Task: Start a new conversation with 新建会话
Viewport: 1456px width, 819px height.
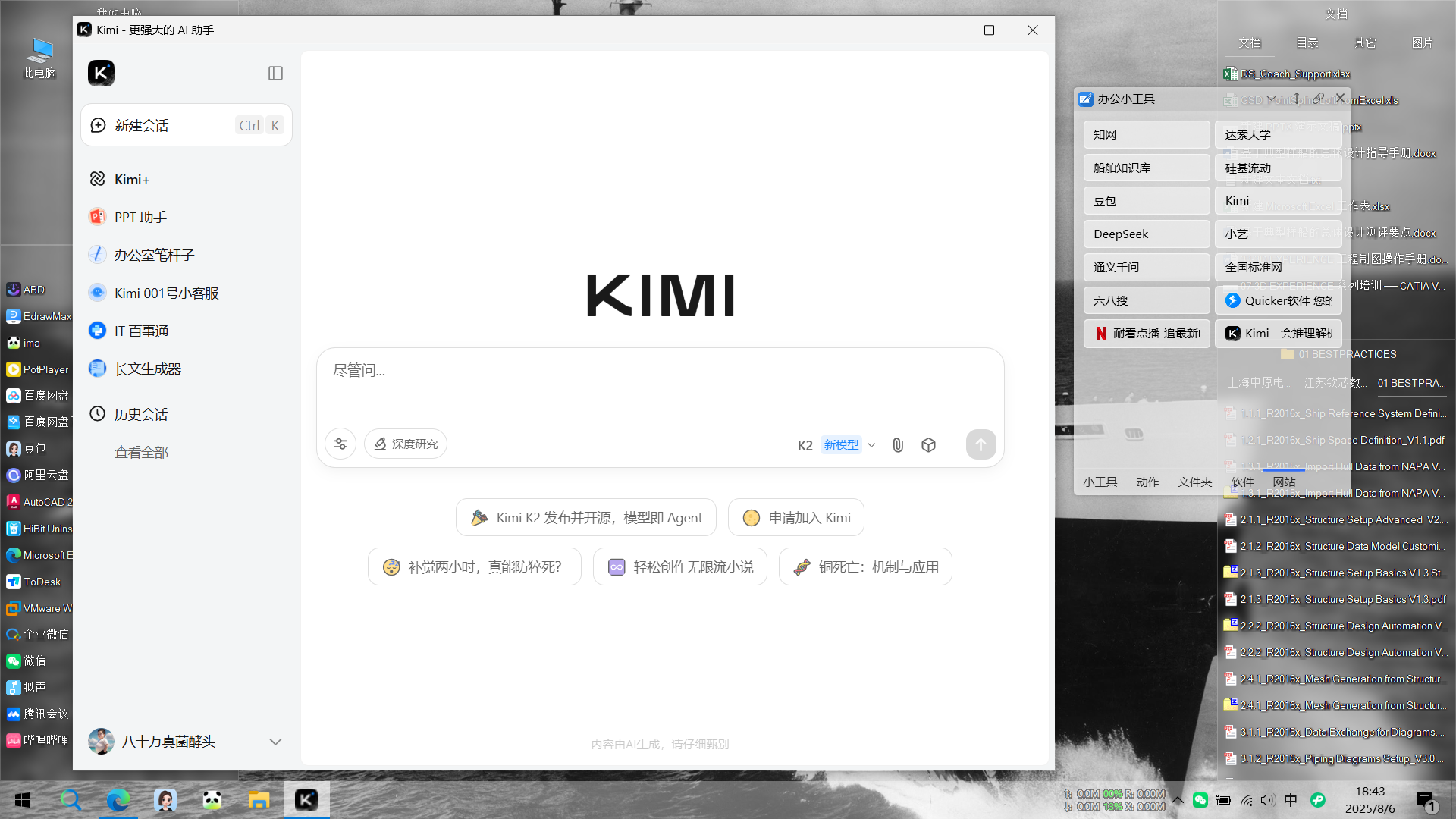Action: (x=187, y=125)
